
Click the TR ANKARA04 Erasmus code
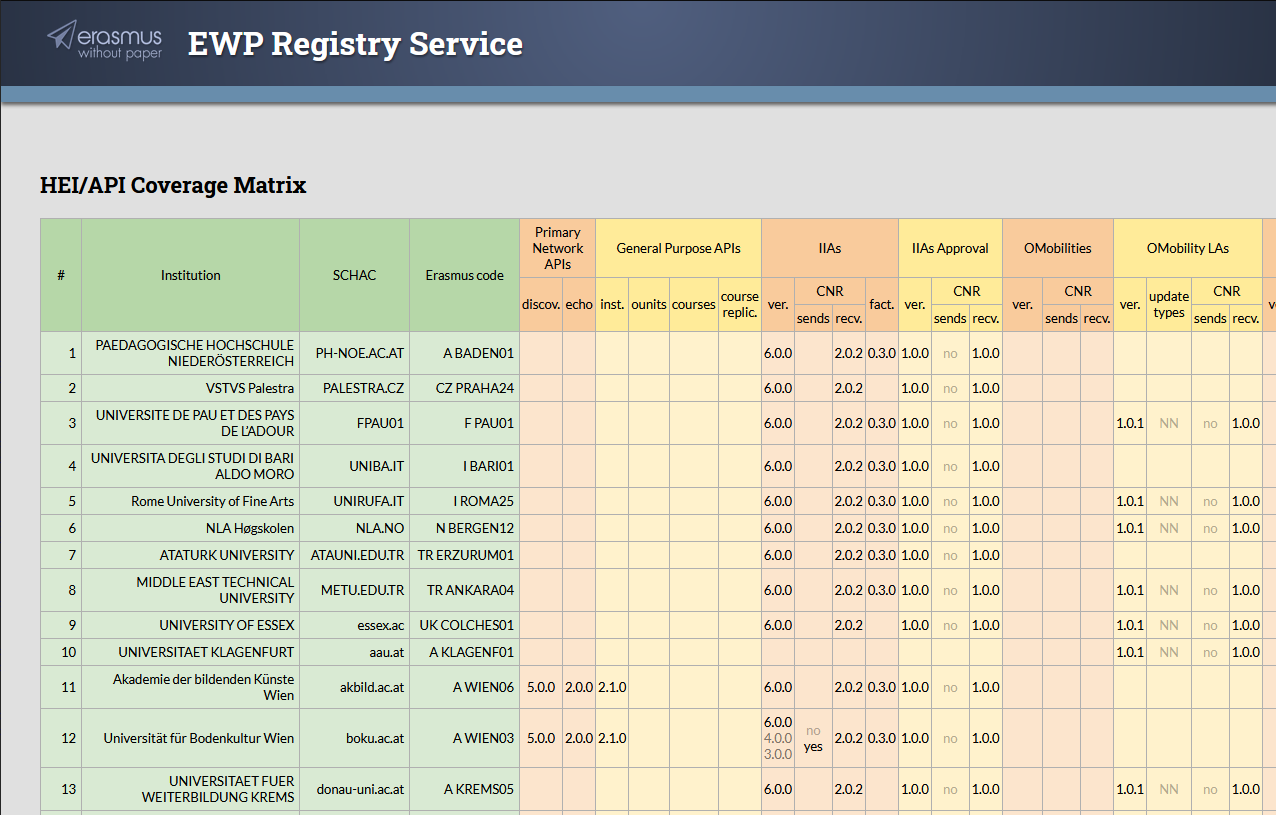pos(464,590)
